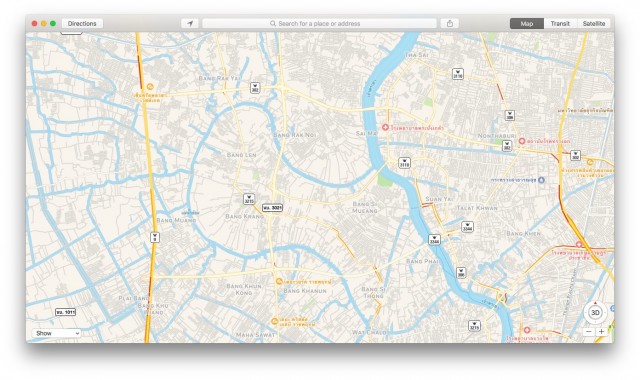640x380 pixels.
Task: Select orange shopping marker near Bang Khun Kong
Action: click(279, 281)
